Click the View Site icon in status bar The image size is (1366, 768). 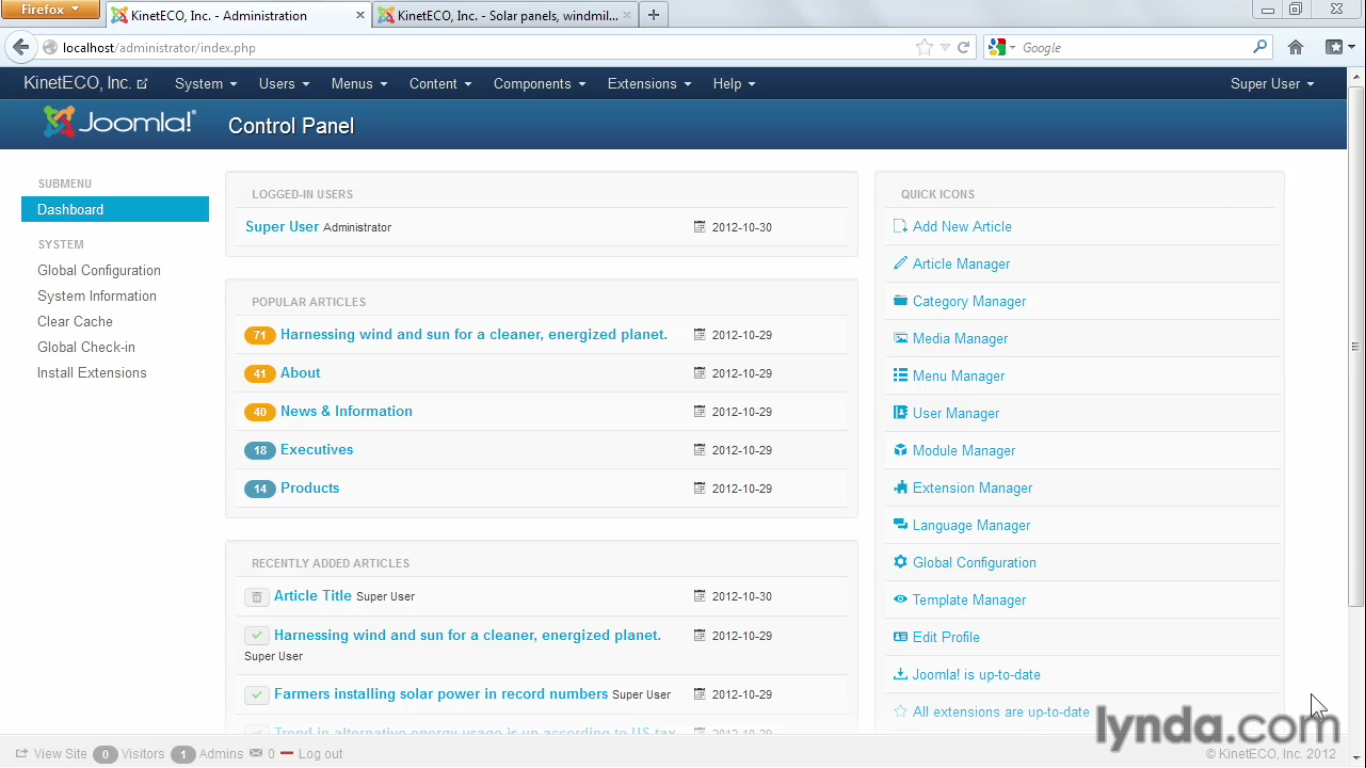[21, 754]
